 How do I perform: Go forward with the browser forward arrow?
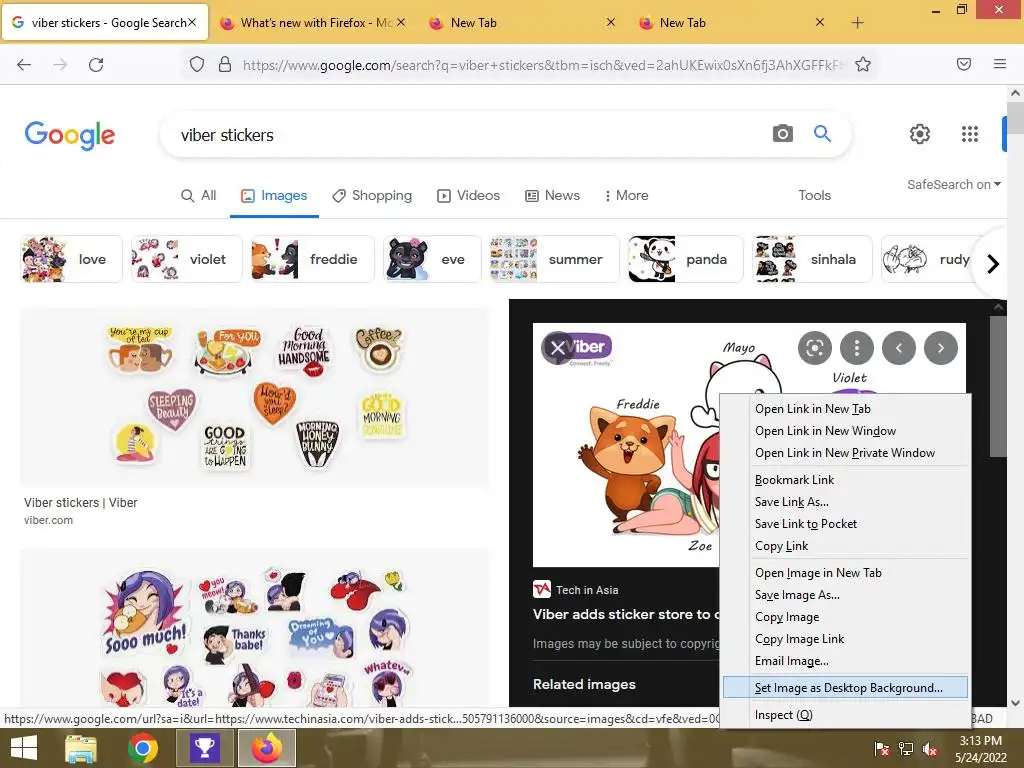[60, 65]
